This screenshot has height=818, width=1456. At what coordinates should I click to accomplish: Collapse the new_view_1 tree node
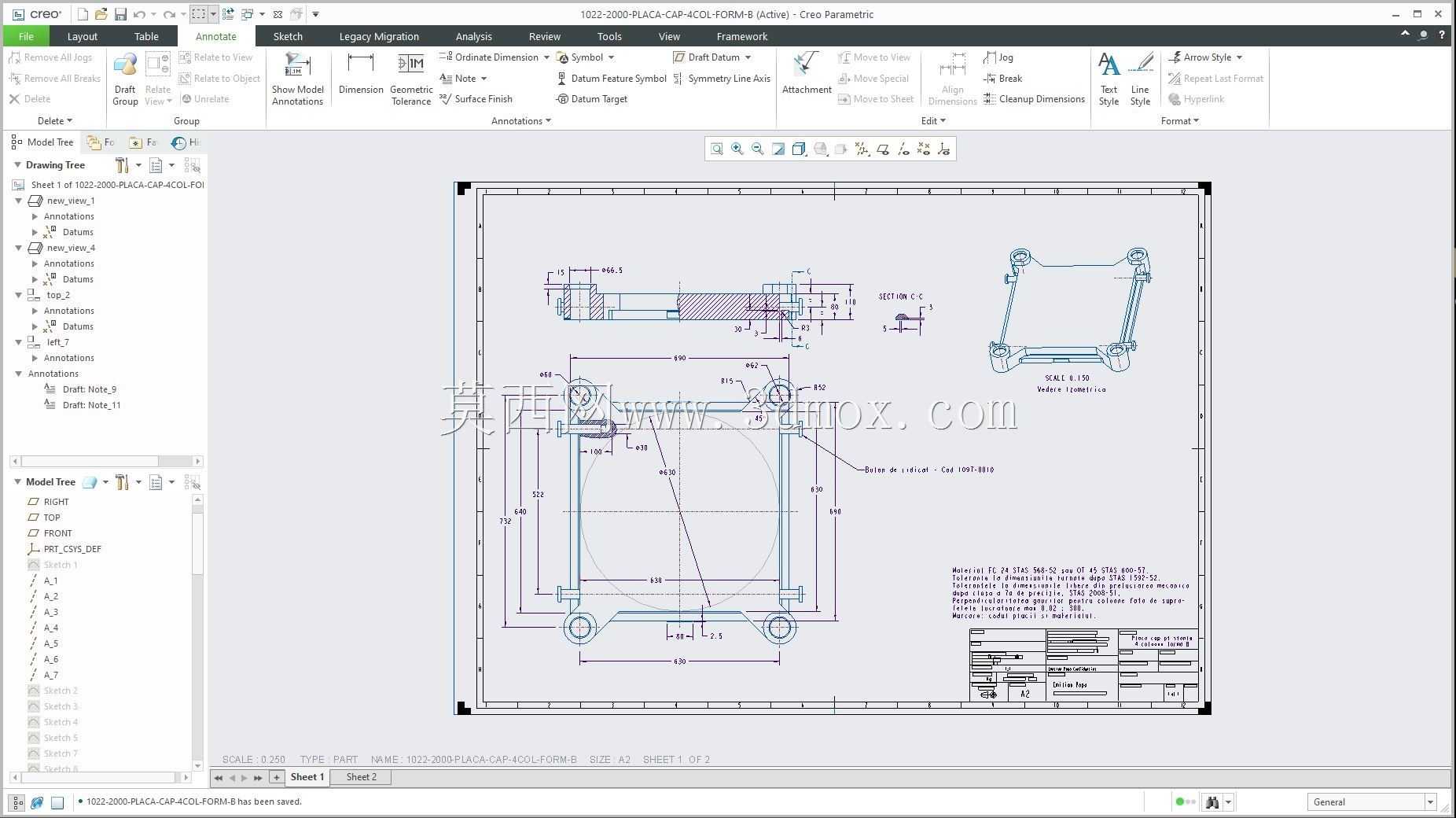19,201
